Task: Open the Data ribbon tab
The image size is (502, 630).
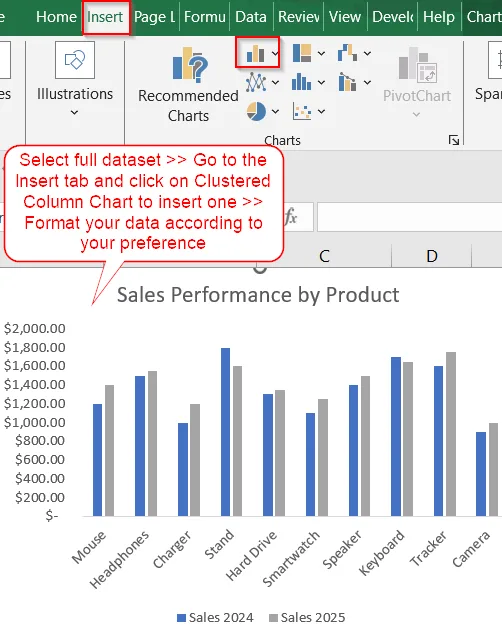Action: coord(251,17)
